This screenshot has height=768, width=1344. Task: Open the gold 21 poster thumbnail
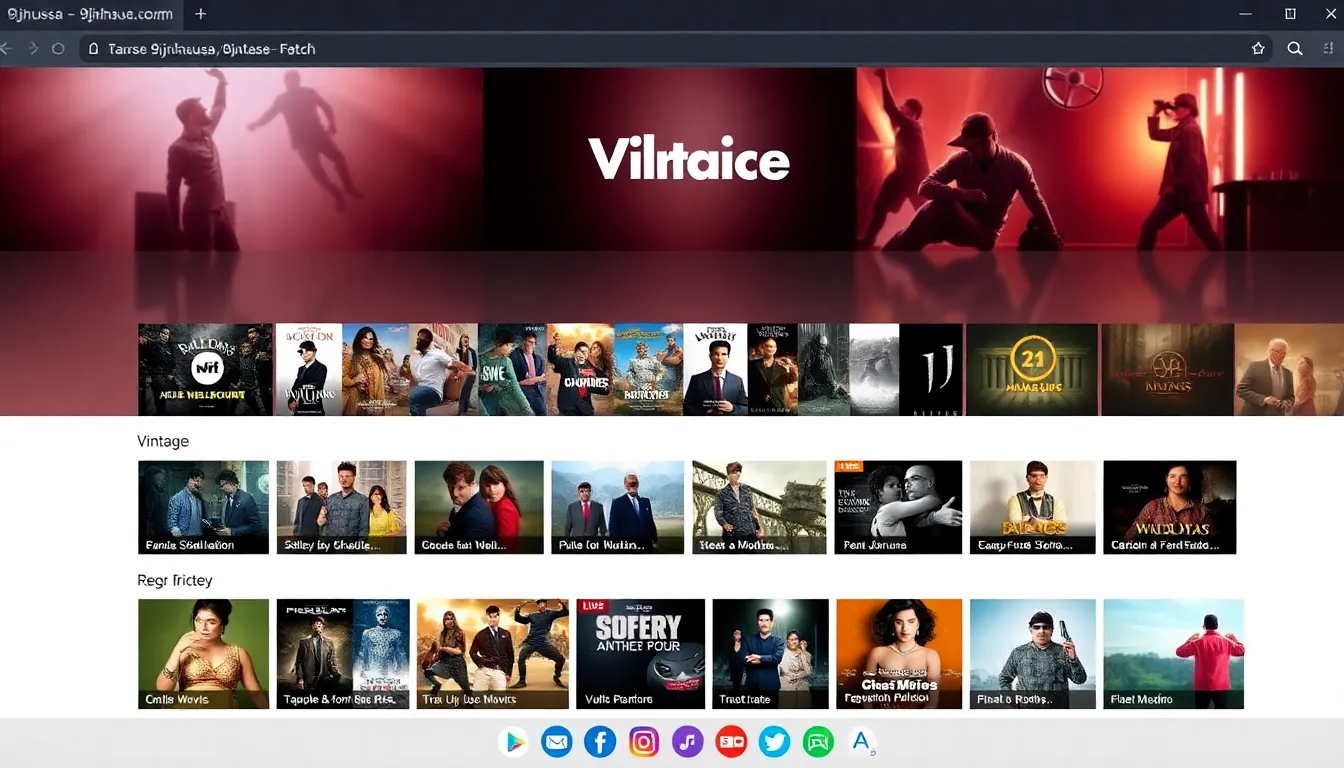(x=1031, y=369)
